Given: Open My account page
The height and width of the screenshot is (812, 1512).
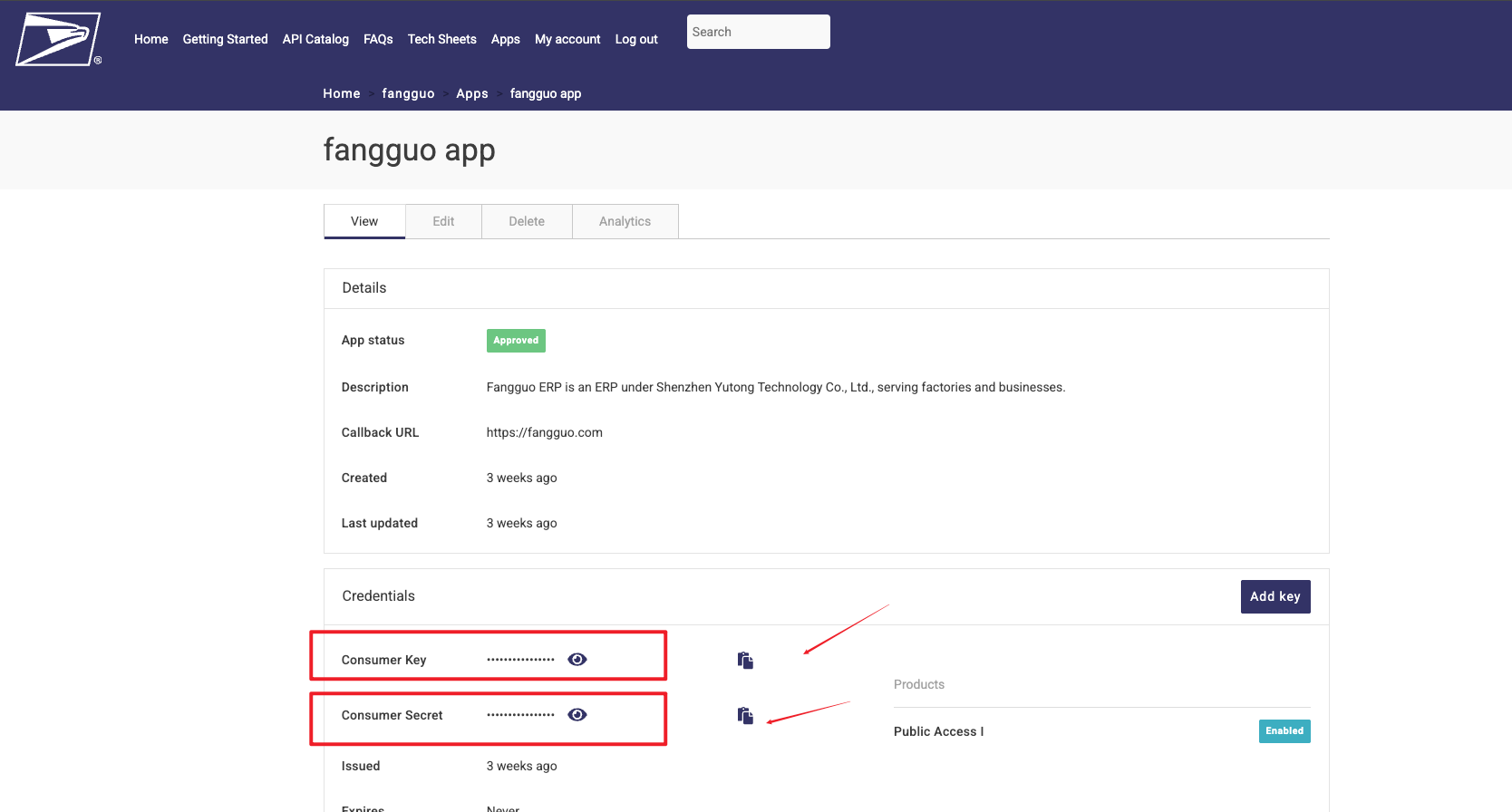Looking at the screenshot, I should [567, 39].
